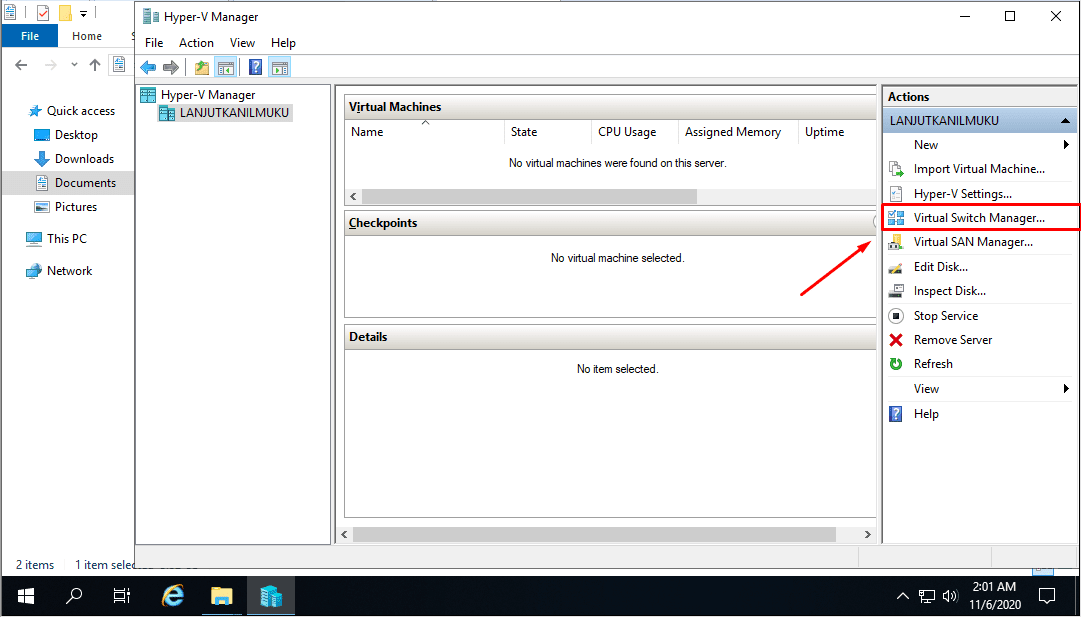The width and height of the screenshot is (1081, 617).
Task: Open the View menu
Action: pyautogui.click(x=242, y=43)
